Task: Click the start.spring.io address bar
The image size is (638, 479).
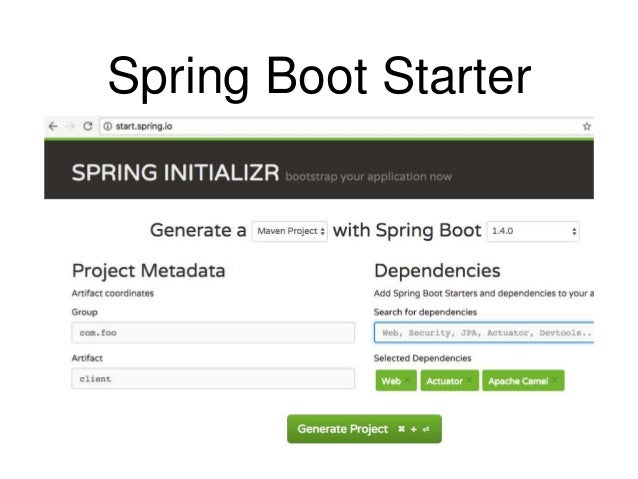Action: [x=342, y=126]
